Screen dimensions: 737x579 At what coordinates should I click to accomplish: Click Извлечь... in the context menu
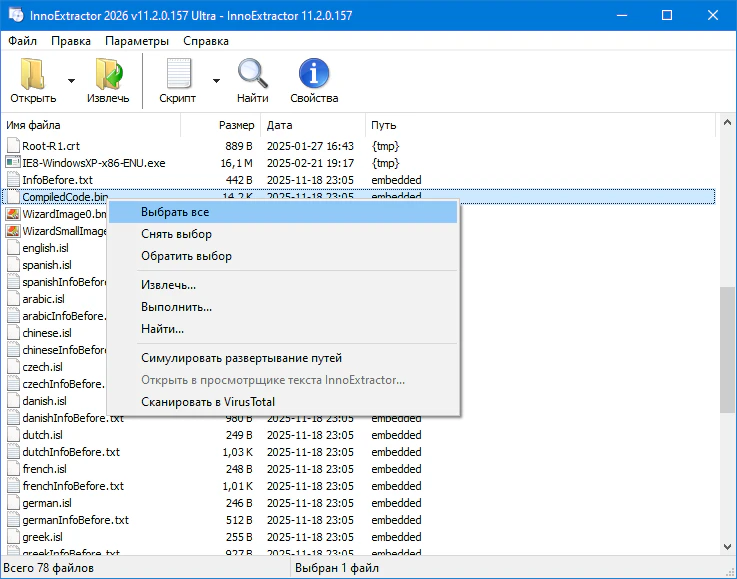point(168,285)
